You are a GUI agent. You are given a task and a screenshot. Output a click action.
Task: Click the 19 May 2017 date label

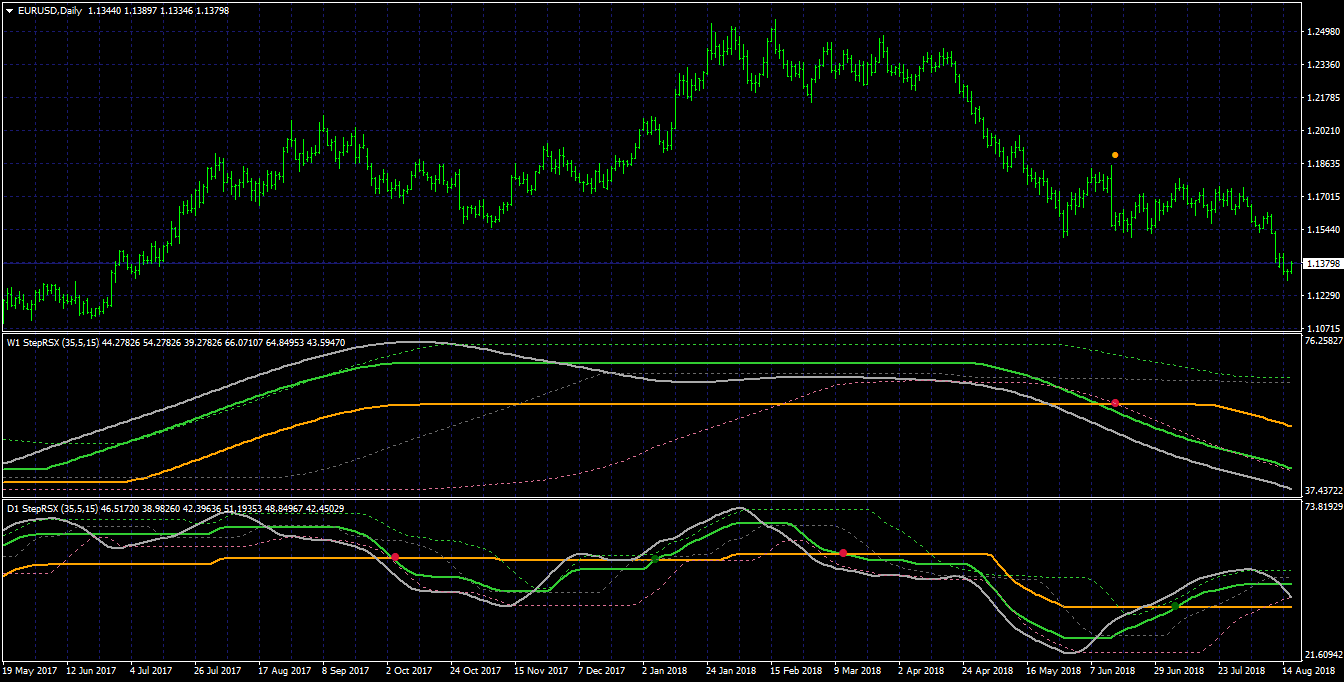tap(29, 671)
